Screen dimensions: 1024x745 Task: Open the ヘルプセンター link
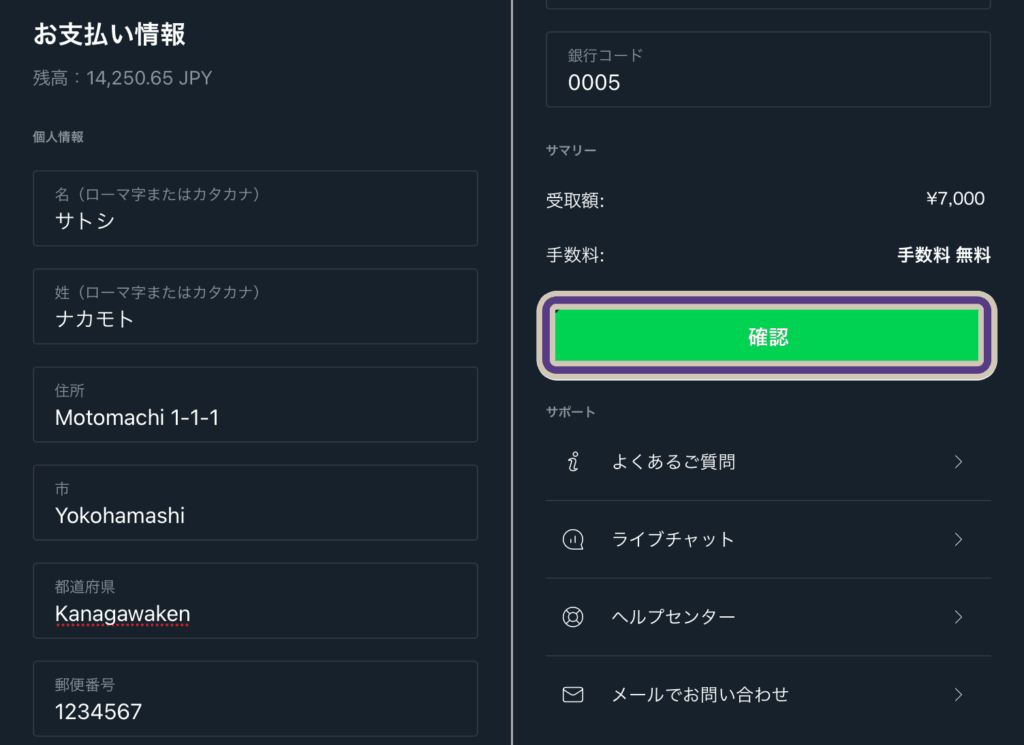click(768, 617)
